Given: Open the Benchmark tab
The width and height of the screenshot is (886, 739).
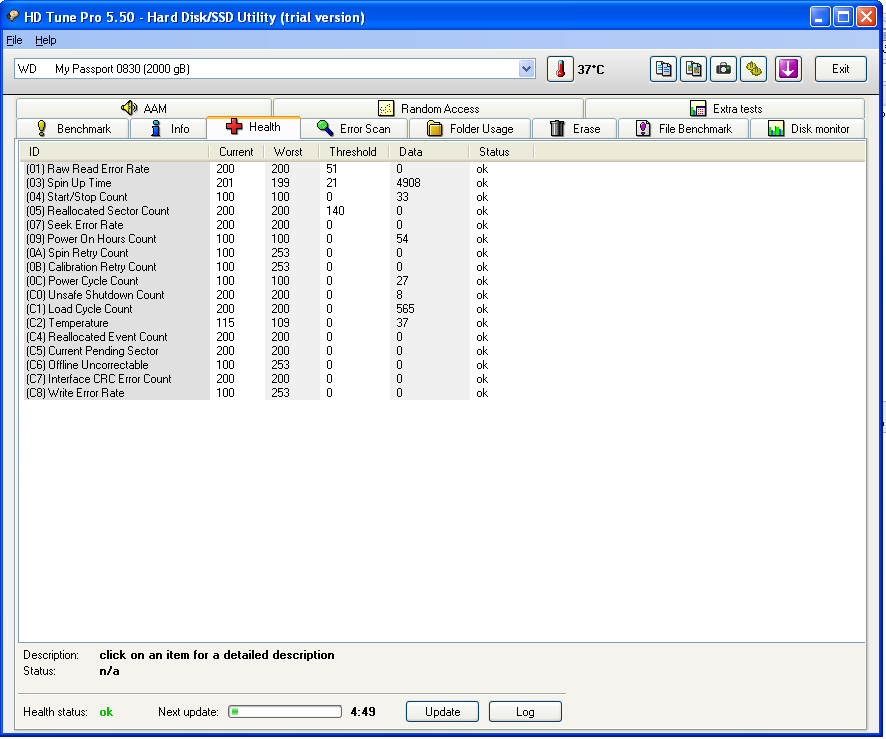Looking at the screenshot, I should pyautogui.click(x=73, y=128).
